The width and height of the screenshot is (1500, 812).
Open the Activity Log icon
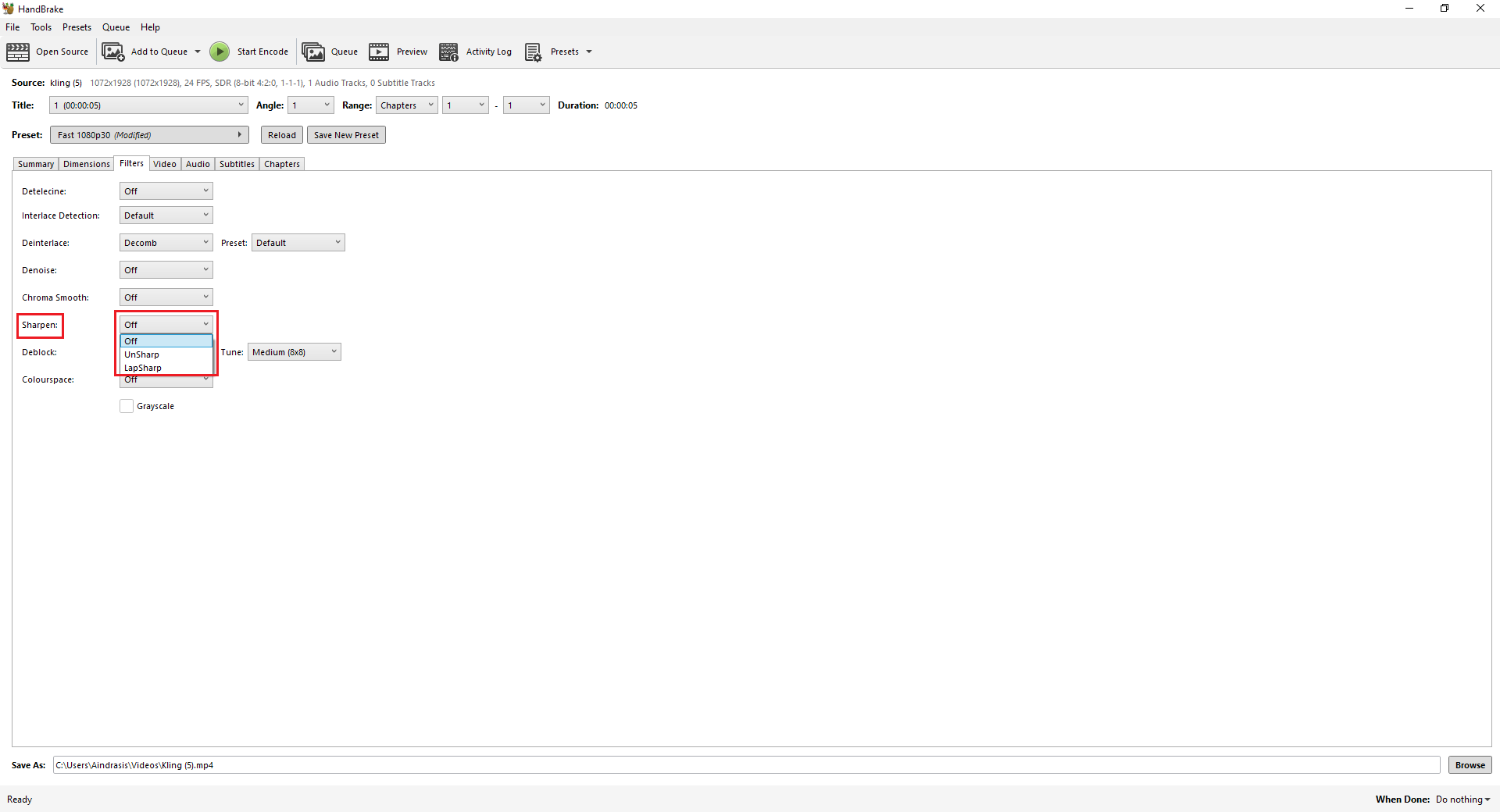[x=448, y=52]
